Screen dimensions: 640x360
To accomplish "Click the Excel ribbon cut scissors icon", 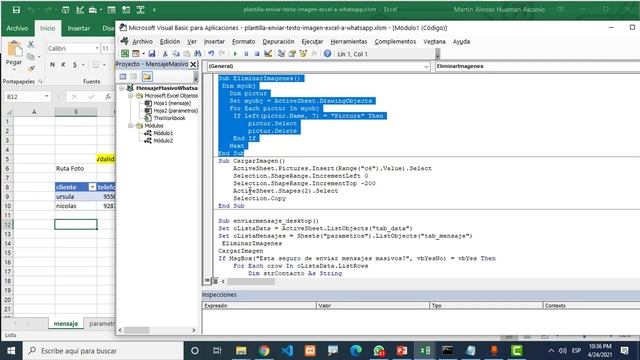I will pyautogui.click(x=31, y=44).
